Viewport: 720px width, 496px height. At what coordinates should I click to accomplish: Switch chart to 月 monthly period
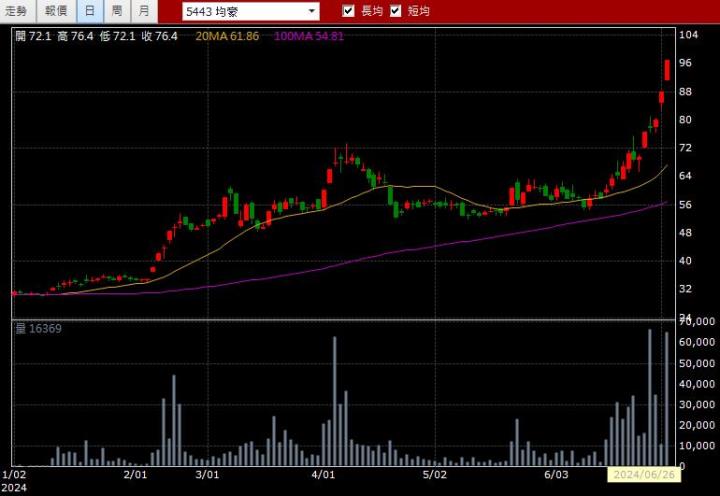(144, 11)
